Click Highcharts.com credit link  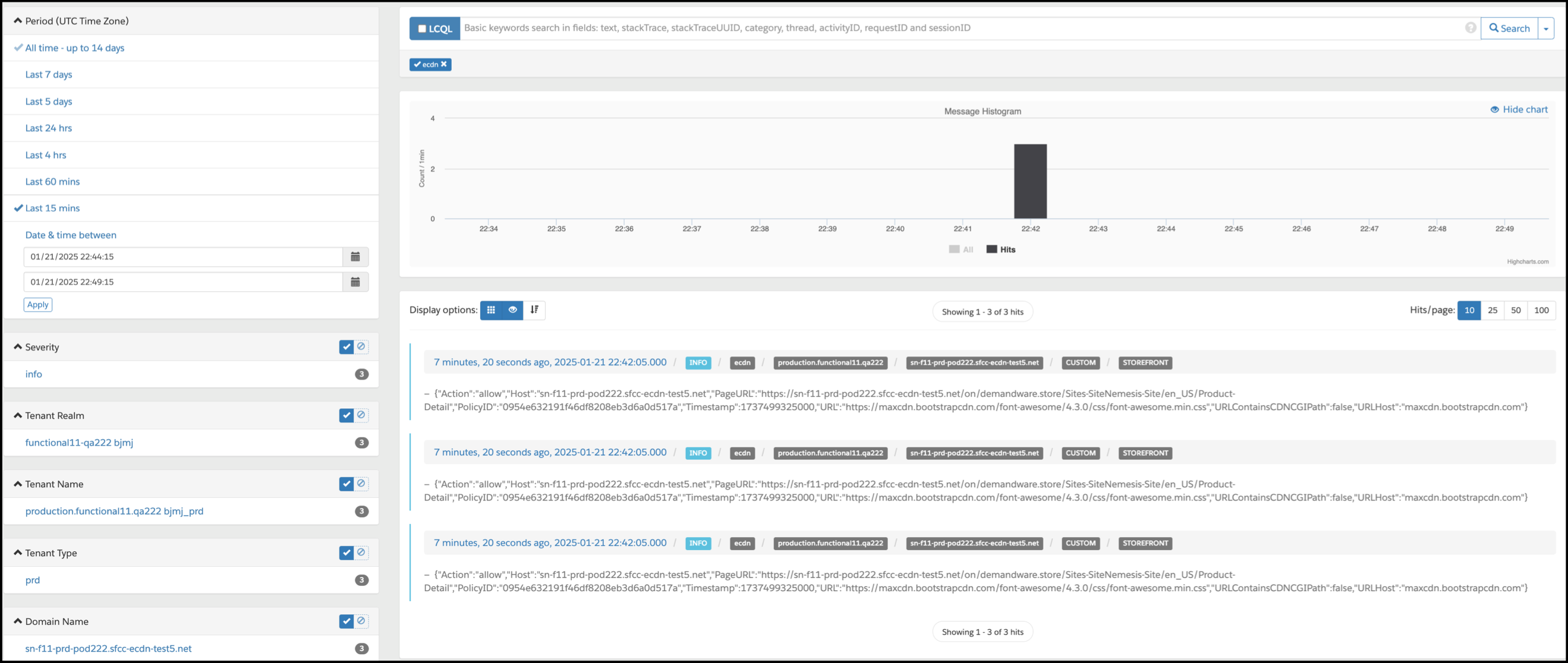1527,262
